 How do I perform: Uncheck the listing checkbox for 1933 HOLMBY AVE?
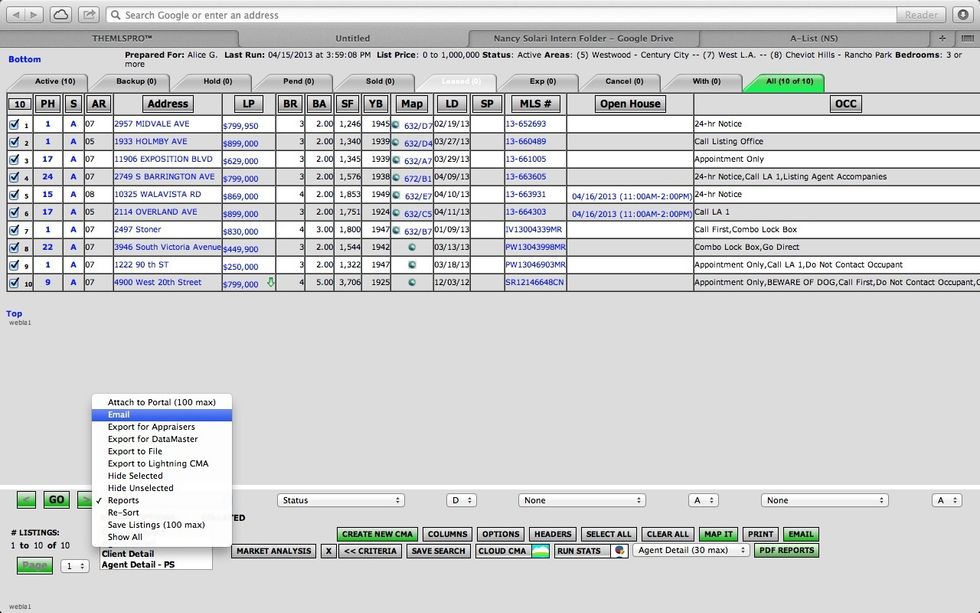(x=14, y=142)
